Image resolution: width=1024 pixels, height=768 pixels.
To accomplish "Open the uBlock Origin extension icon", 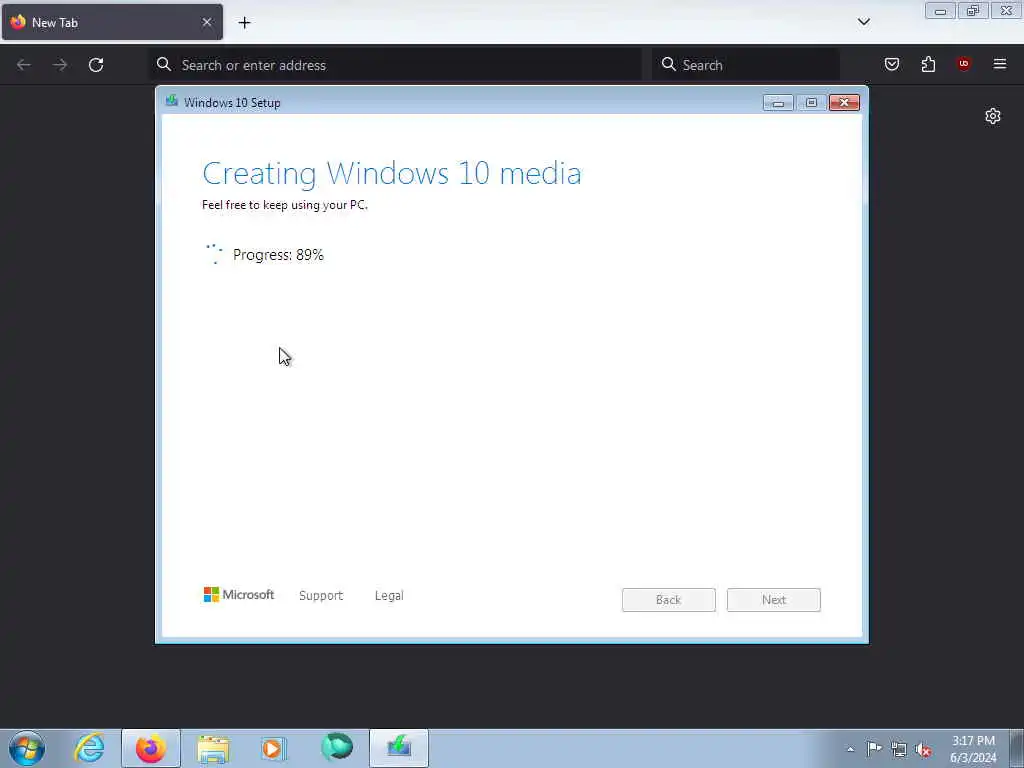I will click(x=963, y=63).
